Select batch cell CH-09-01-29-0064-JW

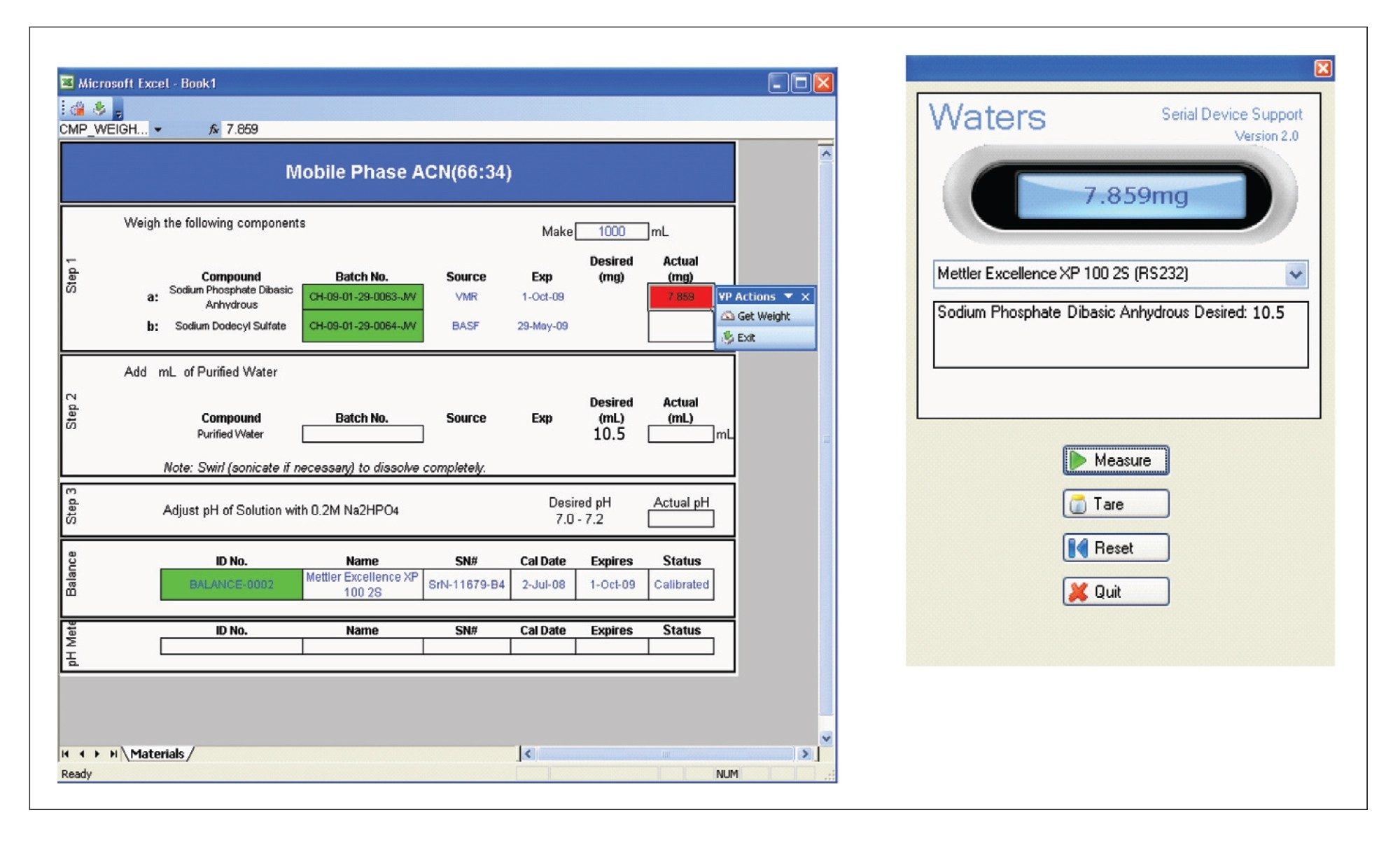point(363,326)
